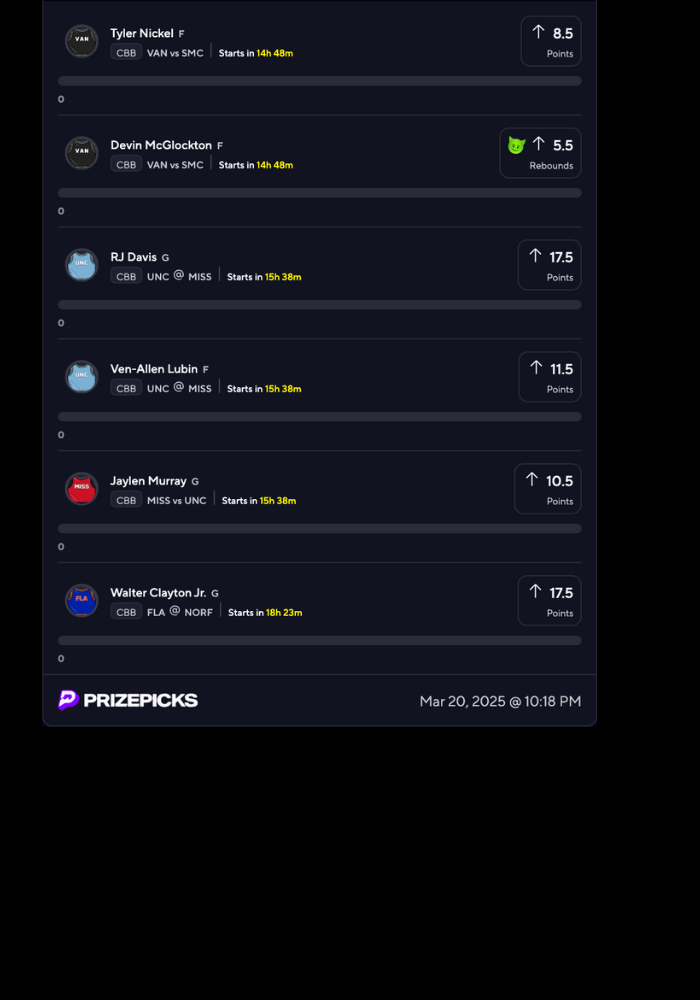Click the CBB tag under Jaylen Murray
Screen dimensions: 700x1000
click(x=126, y=501)
